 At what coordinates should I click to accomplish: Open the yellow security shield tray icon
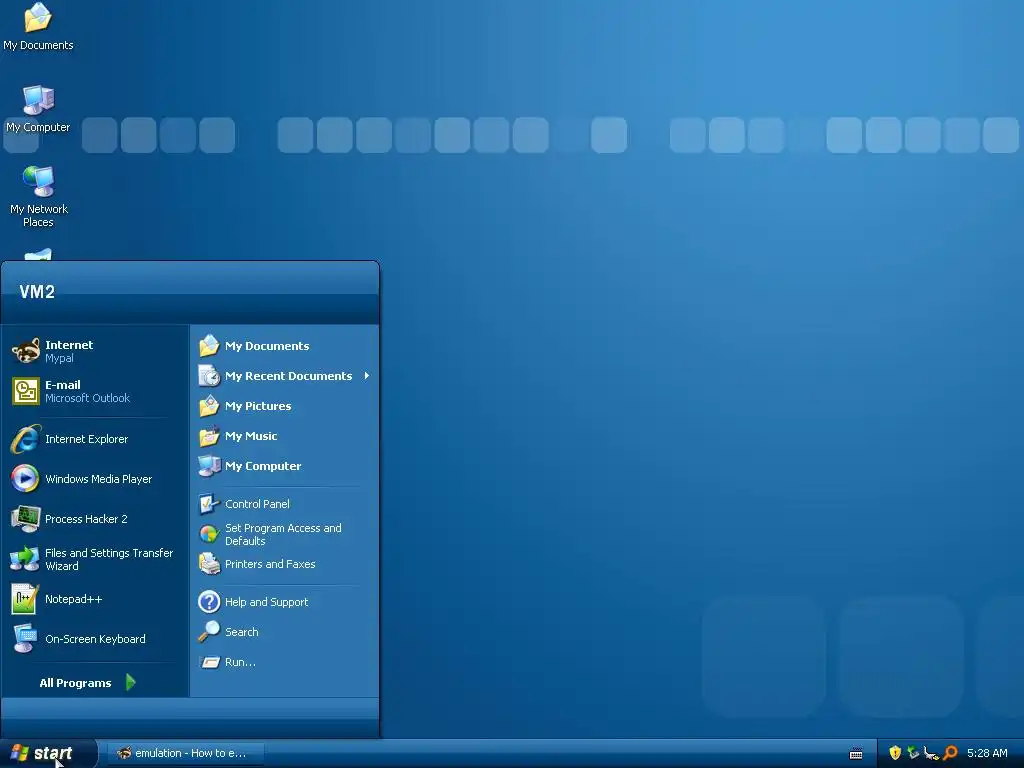coord(895,753)
